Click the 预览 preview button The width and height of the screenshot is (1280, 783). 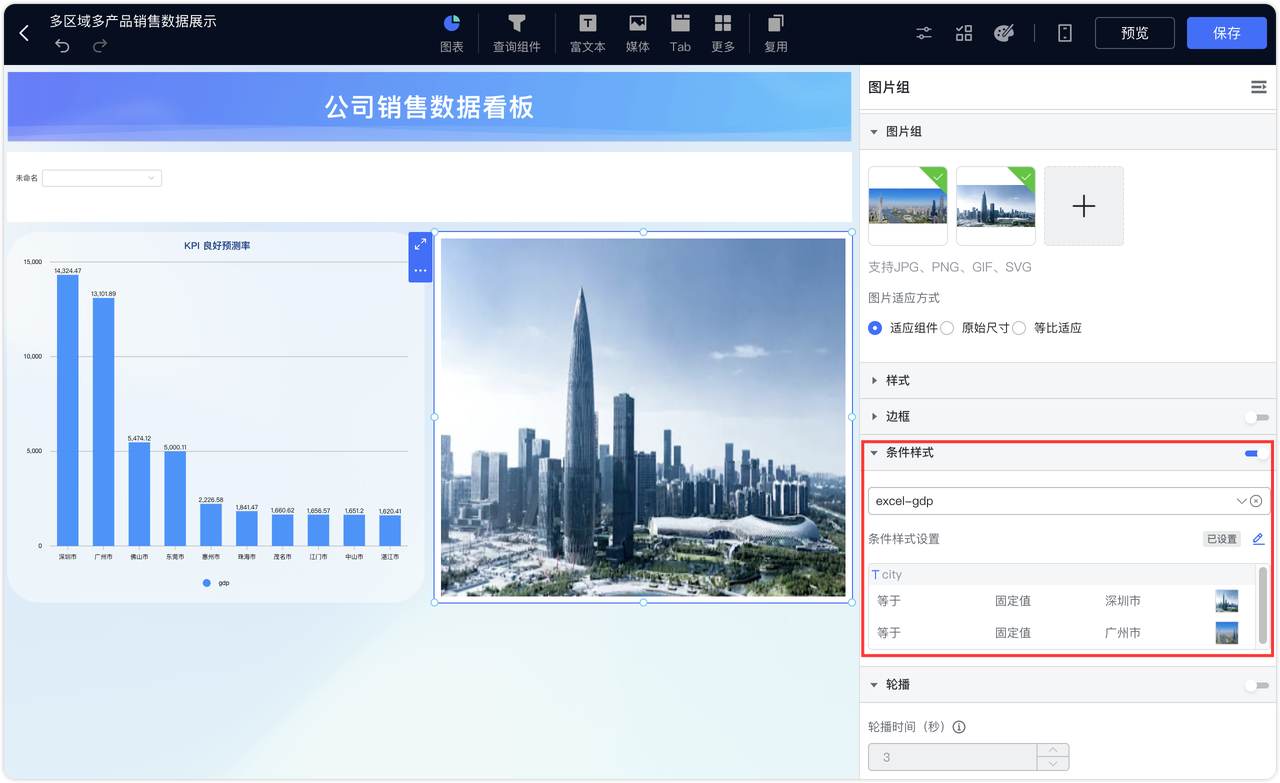pyautogui.click(x=1135, y=33)
